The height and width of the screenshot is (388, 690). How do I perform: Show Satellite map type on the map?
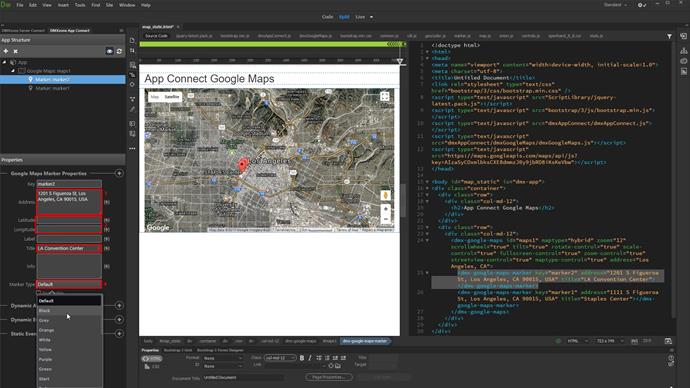pyautogui.click(x=172, y=97)
